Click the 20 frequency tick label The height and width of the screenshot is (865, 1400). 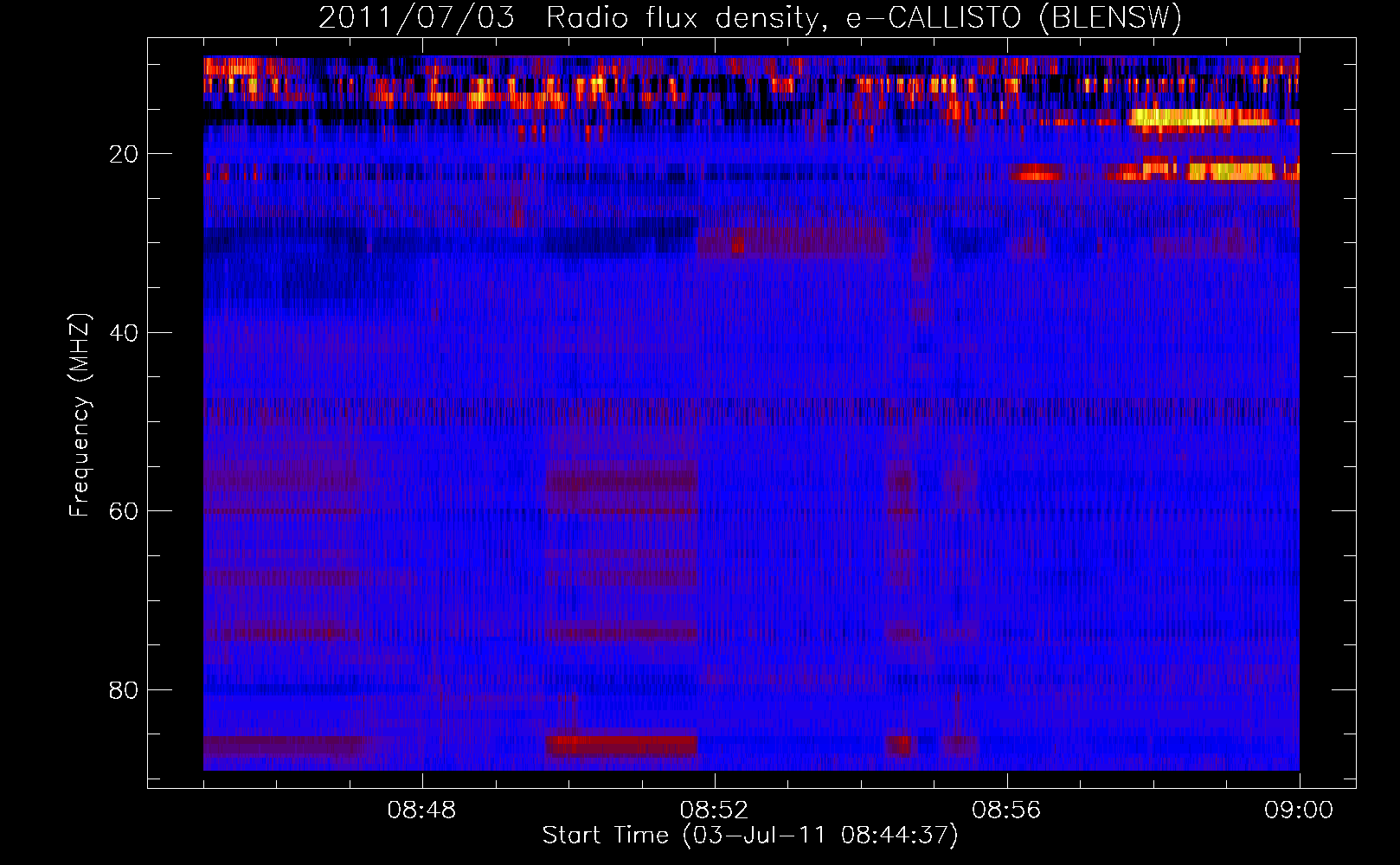tap(124, 154)
